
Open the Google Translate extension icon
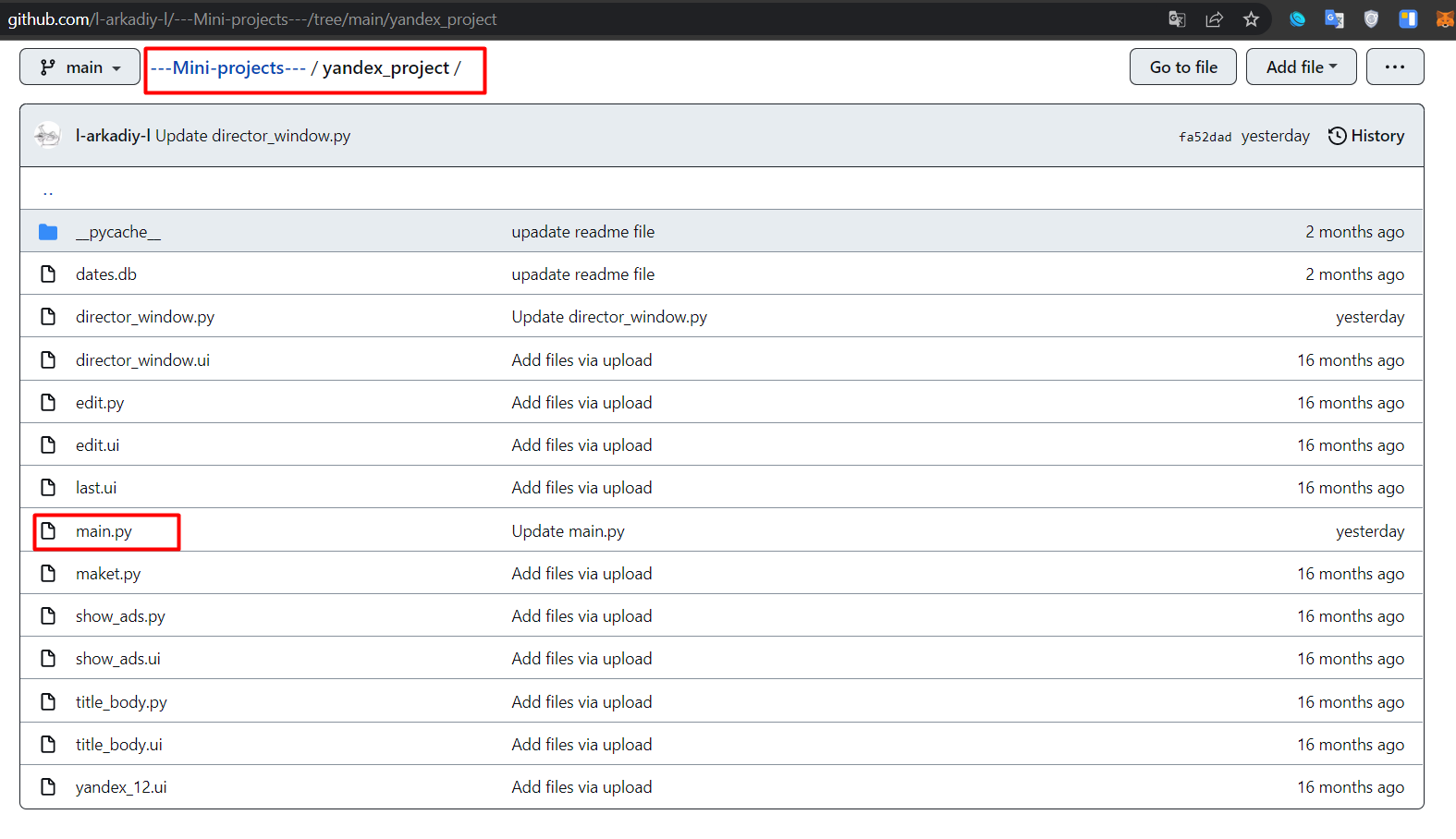click(1334, 19)
